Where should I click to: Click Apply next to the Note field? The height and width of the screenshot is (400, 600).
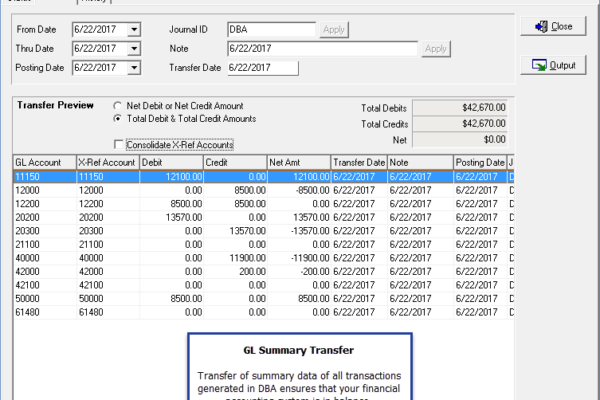(436, 49)
